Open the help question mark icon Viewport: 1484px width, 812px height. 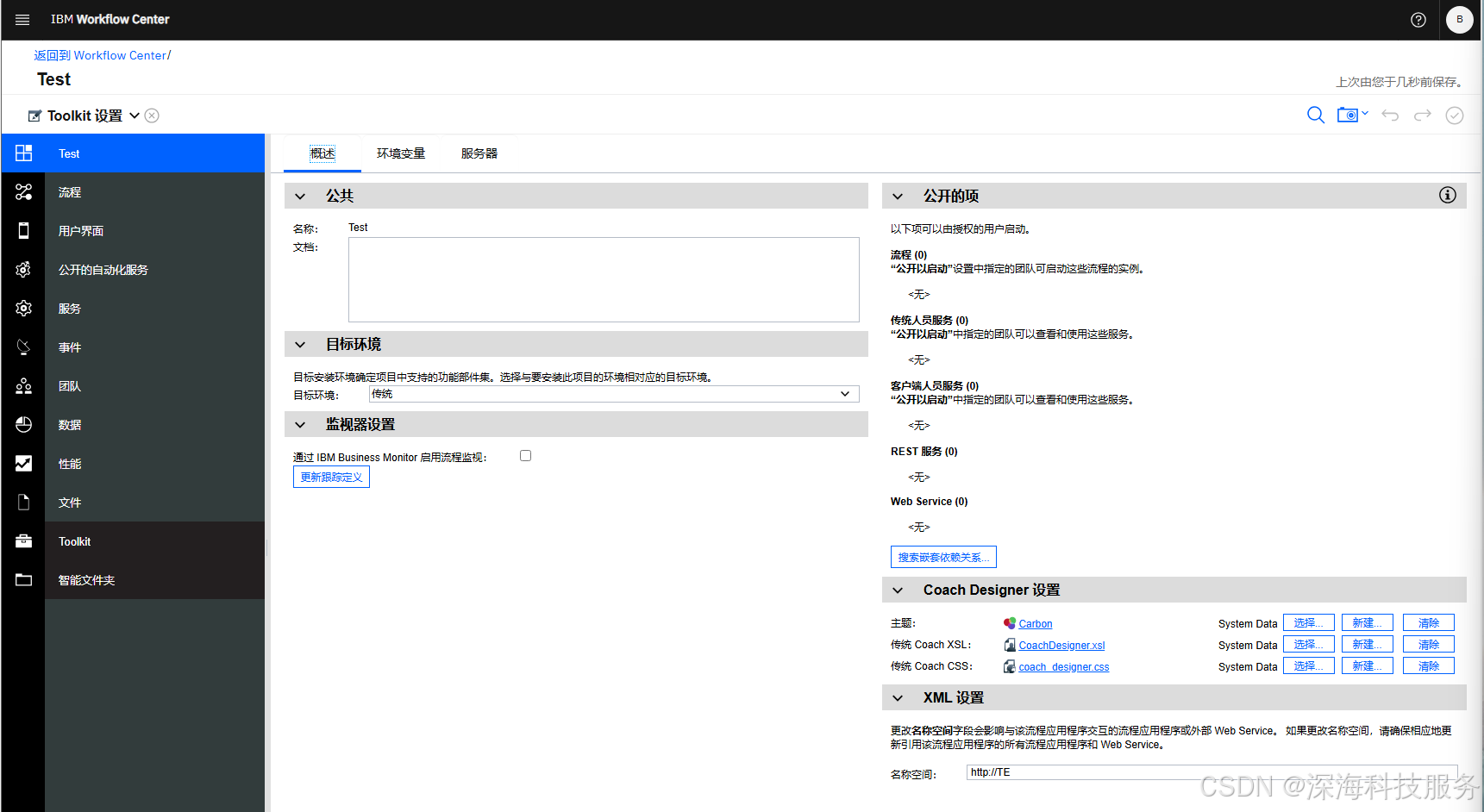(1418, 20)
